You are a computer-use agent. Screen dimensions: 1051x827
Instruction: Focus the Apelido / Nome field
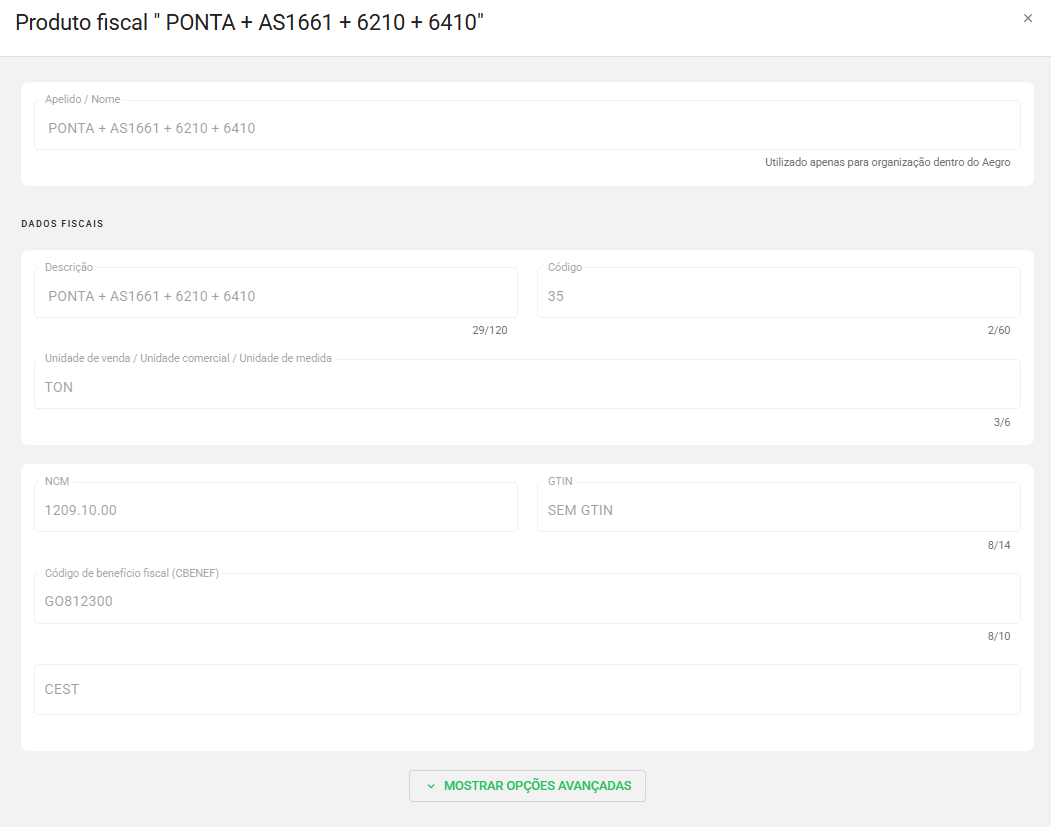527,128
